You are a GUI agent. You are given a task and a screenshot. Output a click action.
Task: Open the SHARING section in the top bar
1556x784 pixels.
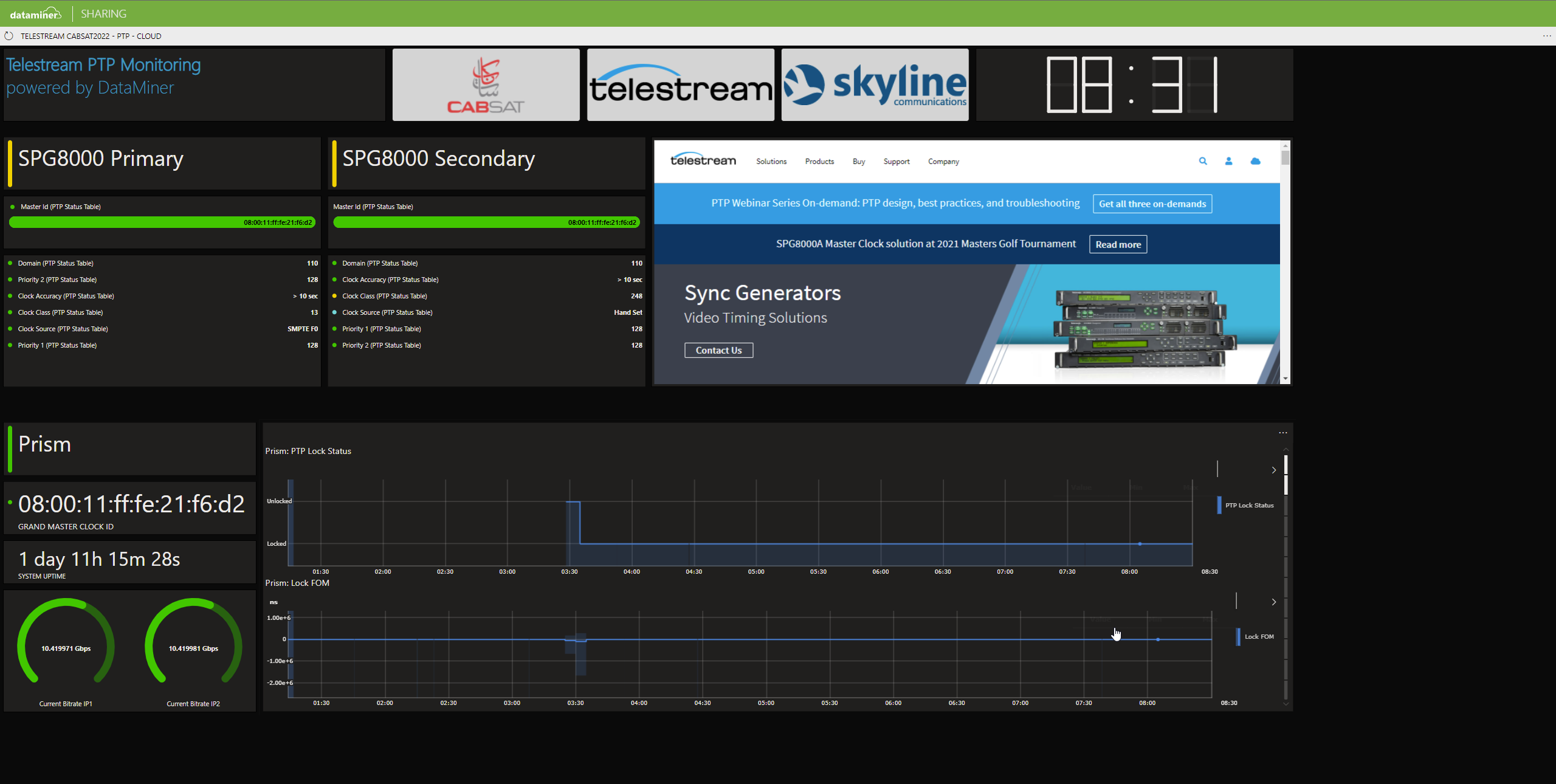(x=103, y=13)
